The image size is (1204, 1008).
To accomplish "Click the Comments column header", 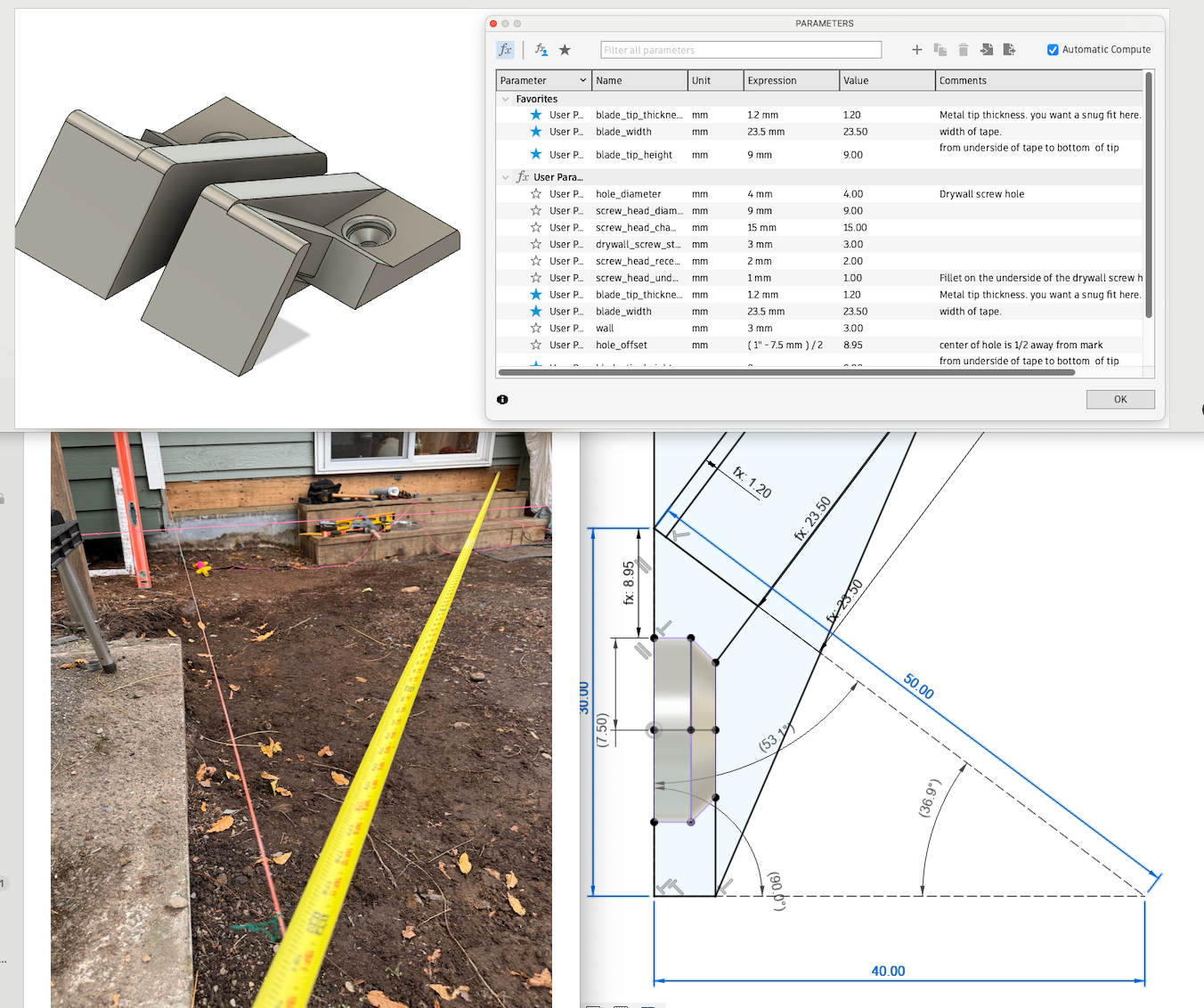I will [1039, 80].
